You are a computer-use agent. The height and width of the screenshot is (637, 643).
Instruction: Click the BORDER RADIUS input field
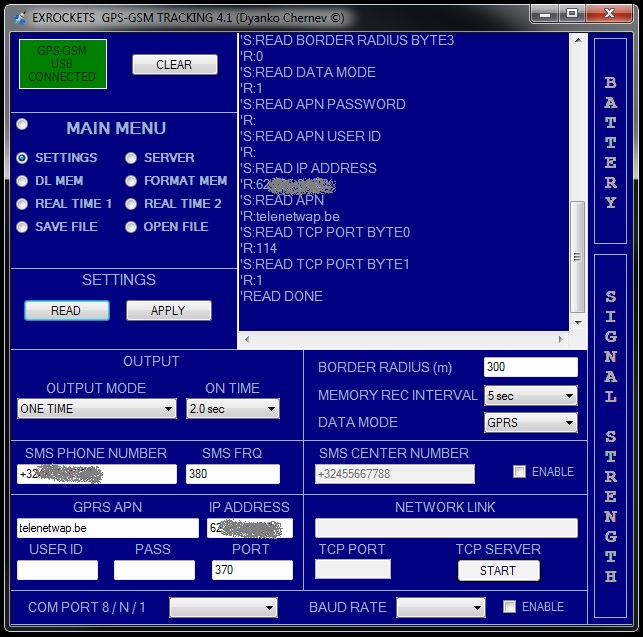tap(531, 367)
